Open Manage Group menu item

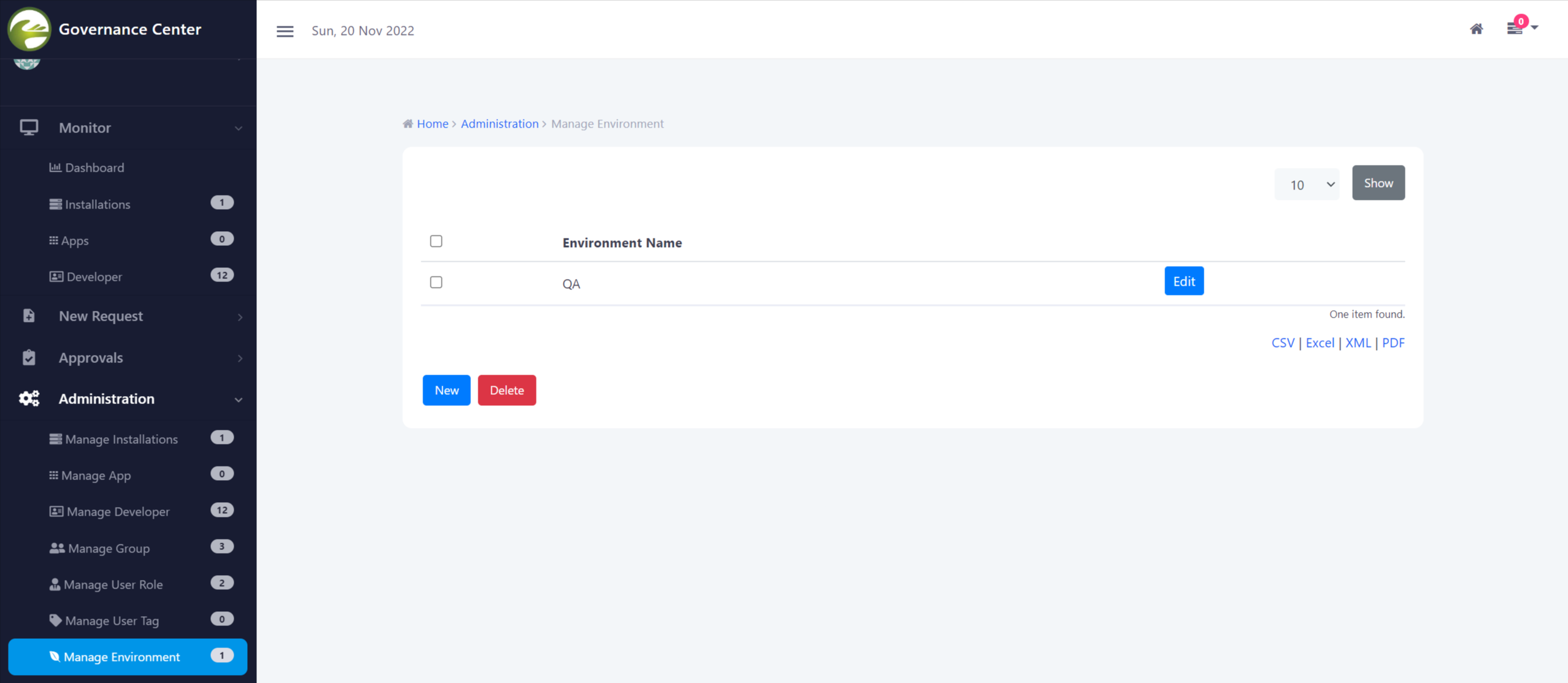109,548
